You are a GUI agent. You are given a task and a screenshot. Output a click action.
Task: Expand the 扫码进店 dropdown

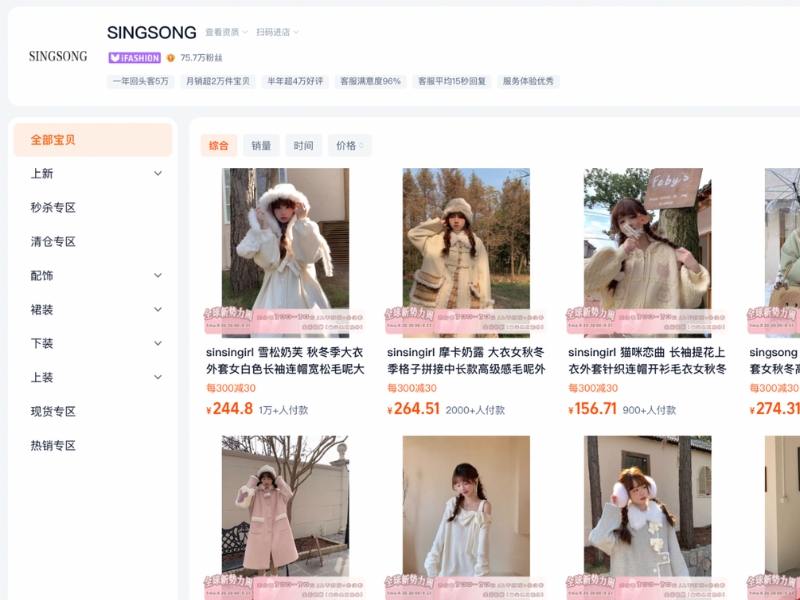coord(278,32)
